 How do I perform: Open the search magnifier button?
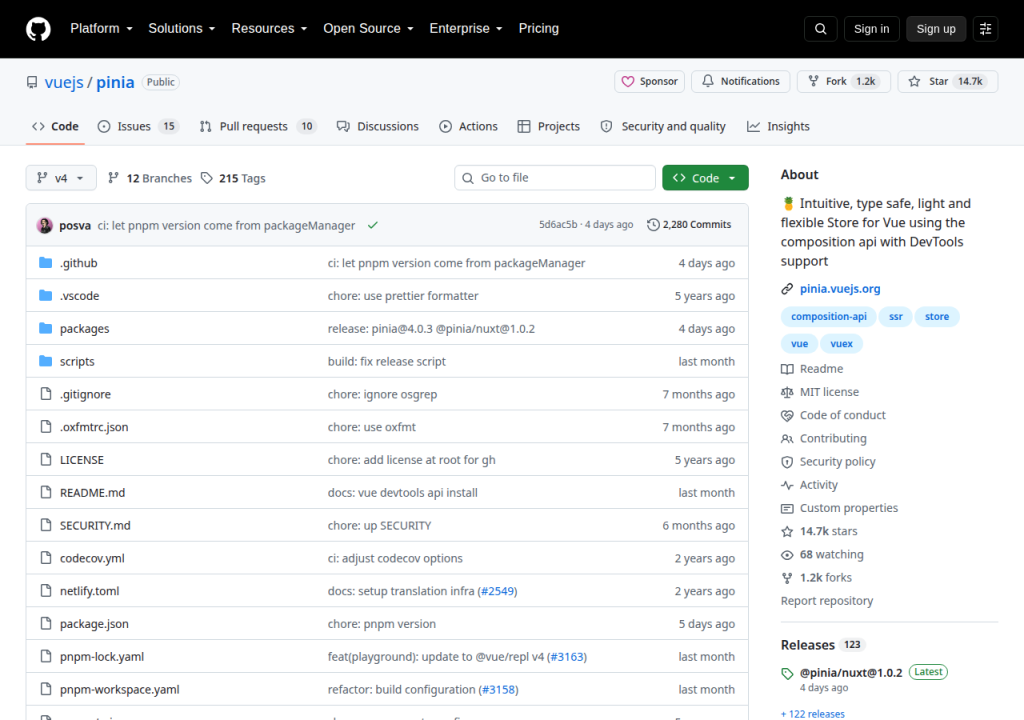tap(820, 29)
